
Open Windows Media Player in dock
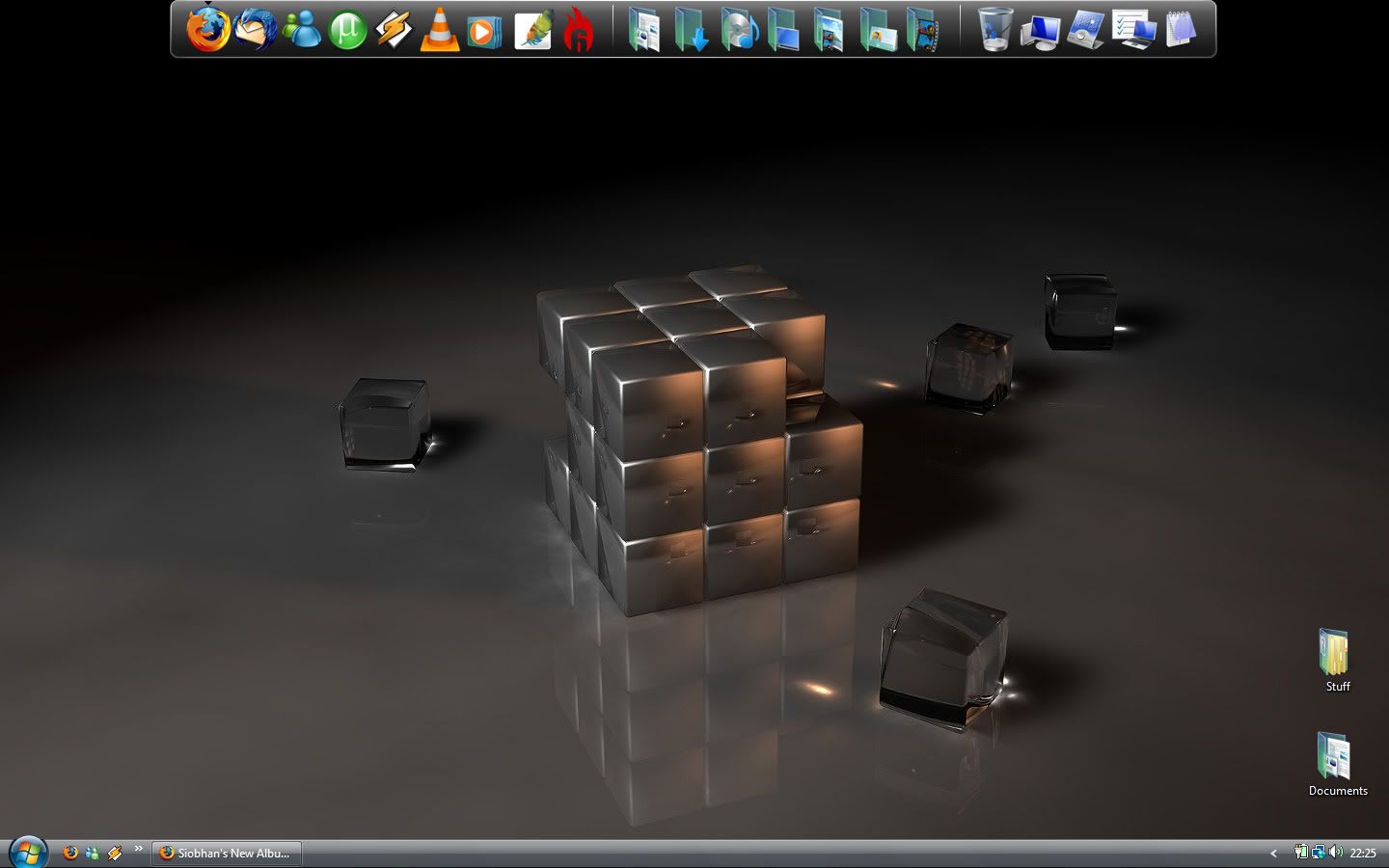click(484, 31)
